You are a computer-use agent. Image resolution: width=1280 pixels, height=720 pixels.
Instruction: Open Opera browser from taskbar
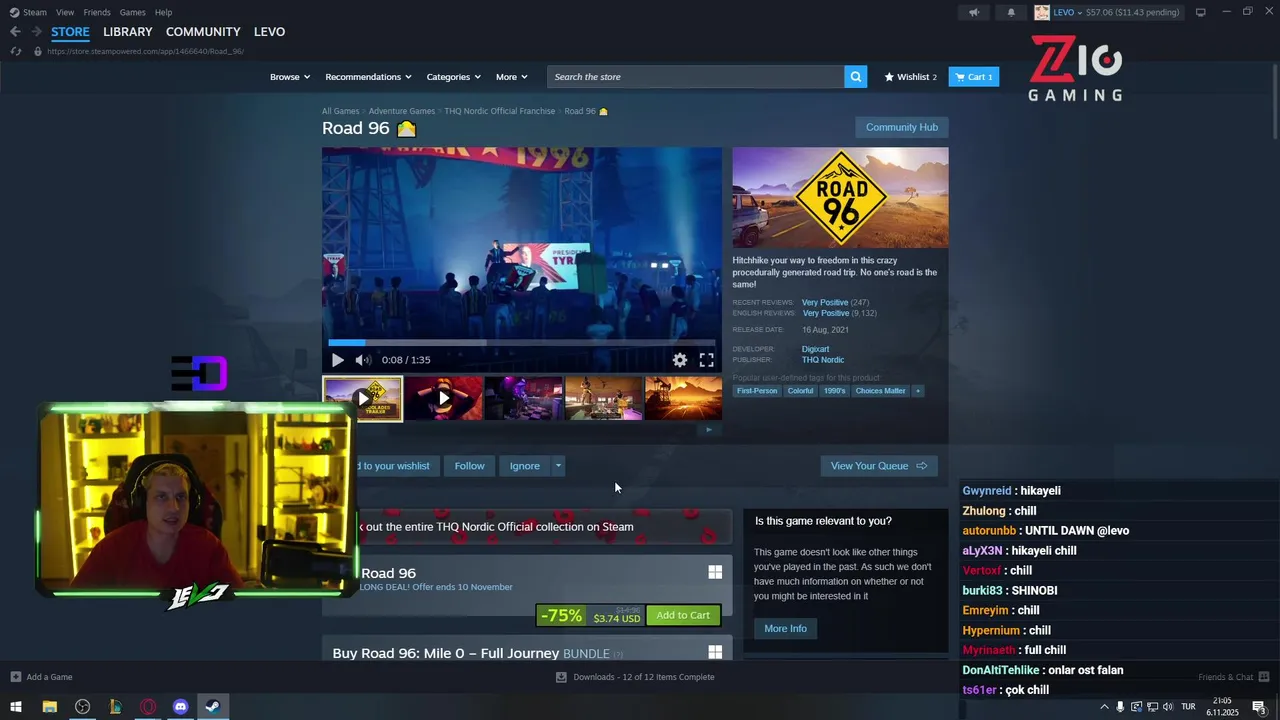[148, 707]
